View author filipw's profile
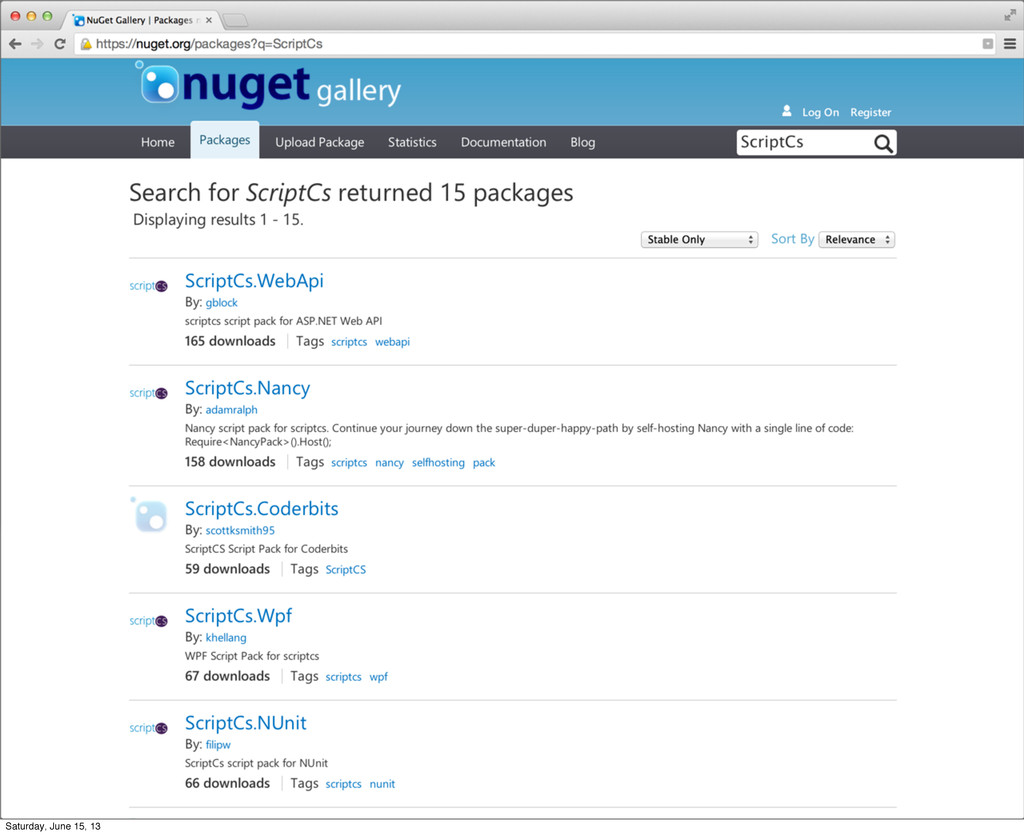The height and width of the screenshot is (835, 1024). pyautogui.click(x=218, y=744)
